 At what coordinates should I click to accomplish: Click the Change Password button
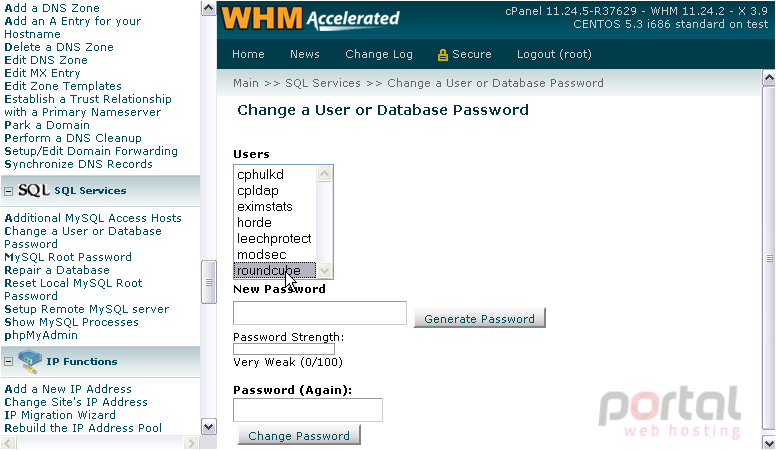pyautogui.click(x=299, y=435)
